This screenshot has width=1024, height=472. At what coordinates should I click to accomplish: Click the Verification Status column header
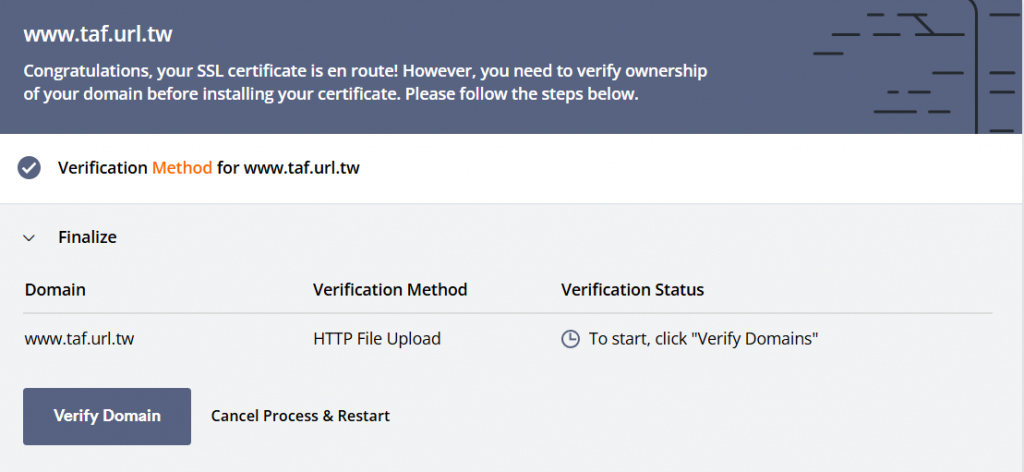pyautogui.click(x=632, y=290)
